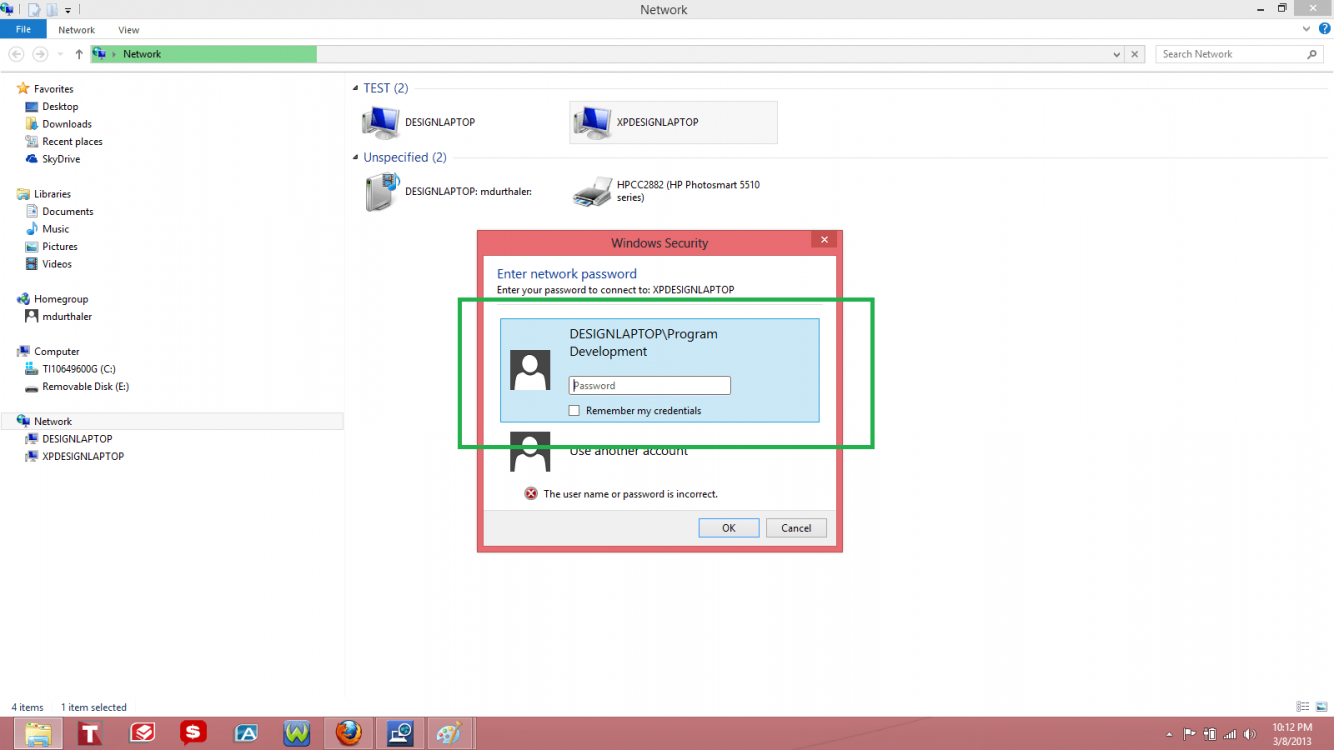
Task: Open Help via the blue question mark
Action: (1325, 30)
